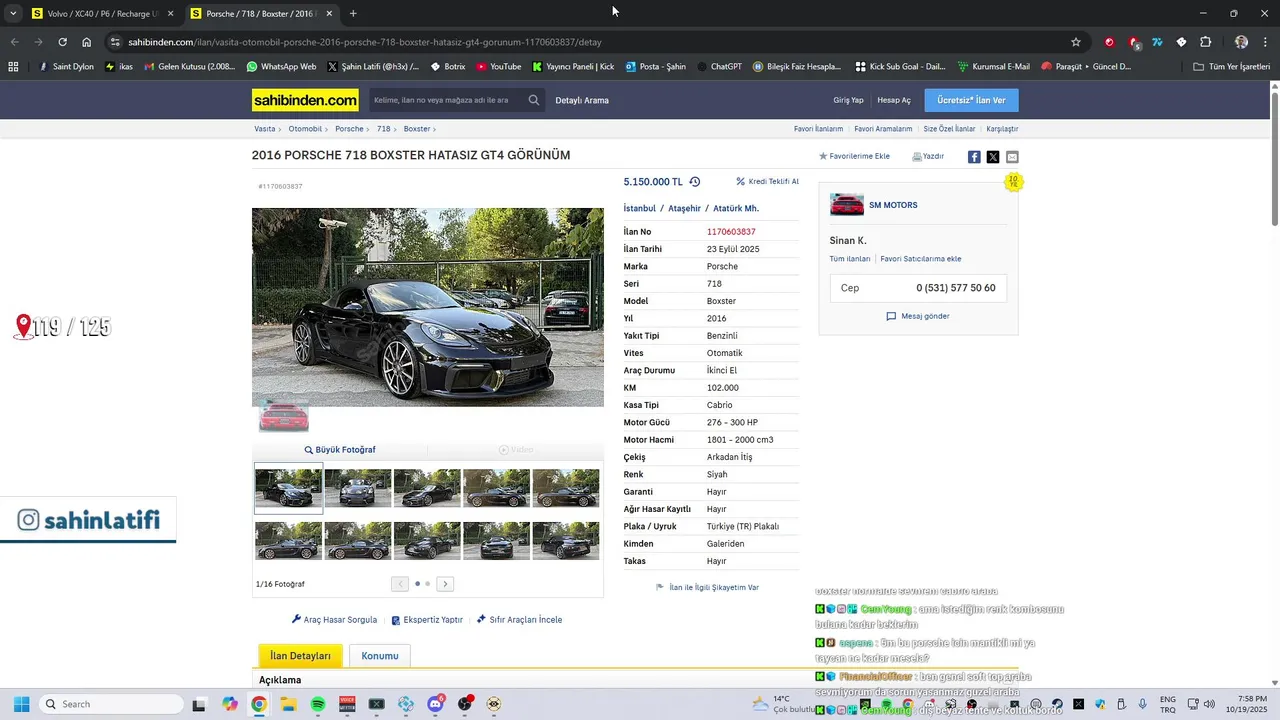Open İlan Detayları tab
This screenshot has width=1280, height=720.
300,656
